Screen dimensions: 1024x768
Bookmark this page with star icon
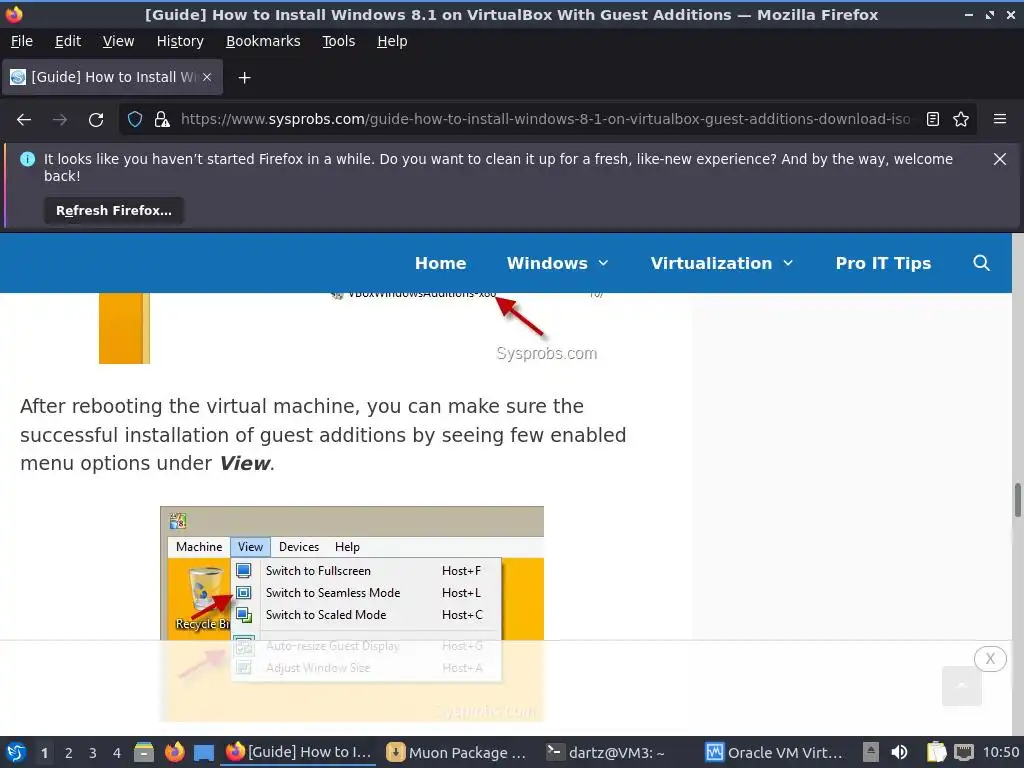pyautogui.click(x=961, y=119)
